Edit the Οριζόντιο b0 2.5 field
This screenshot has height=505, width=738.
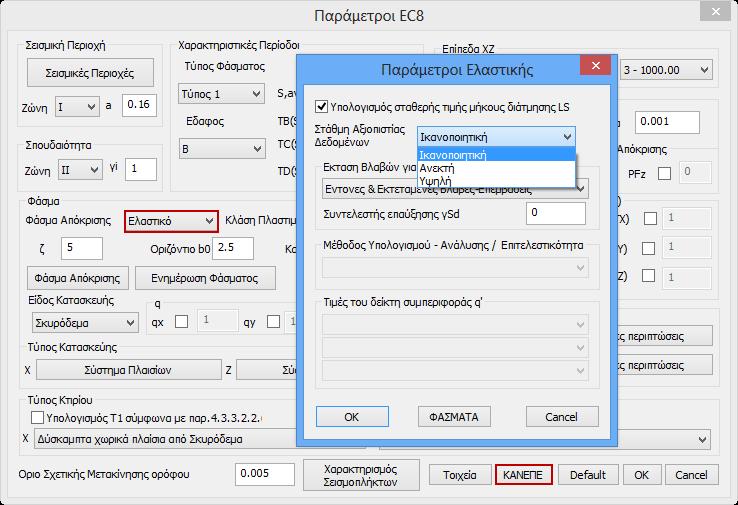click(233, 248)
